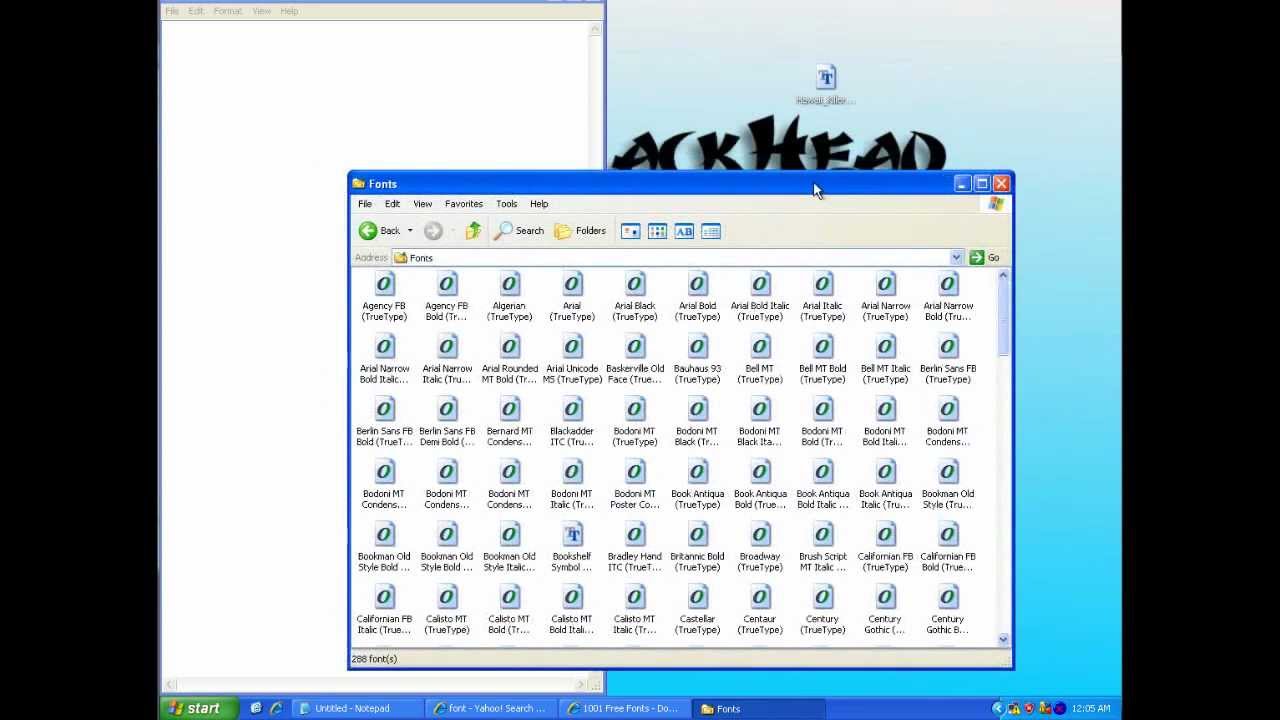The width and height of the screenshot is (1280, 720).
Task: Select the Bell MT Italic font
Action: point(885,360)
